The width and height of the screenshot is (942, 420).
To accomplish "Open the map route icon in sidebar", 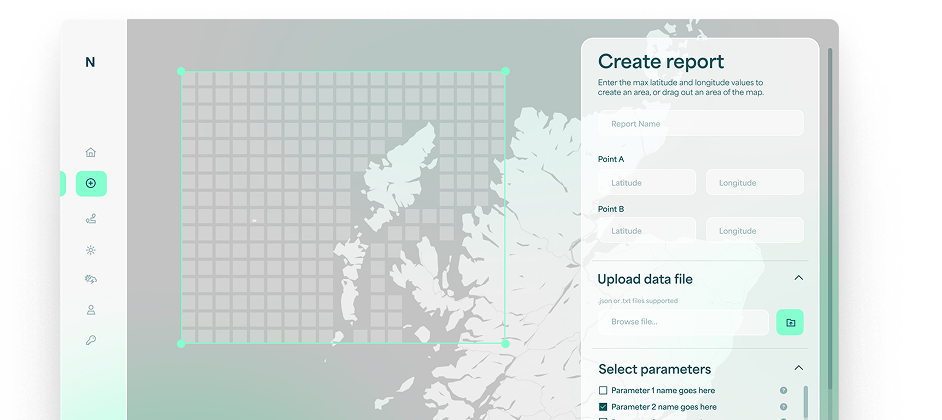I will (91, 219).
